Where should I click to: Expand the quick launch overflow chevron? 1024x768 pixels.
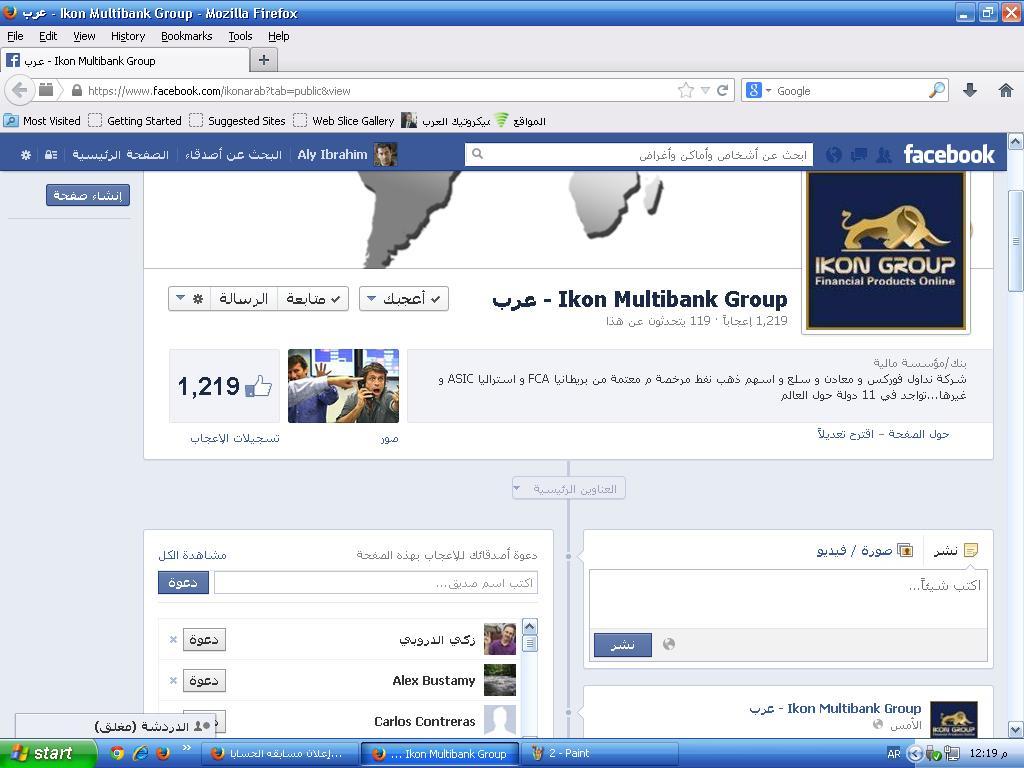186,747
